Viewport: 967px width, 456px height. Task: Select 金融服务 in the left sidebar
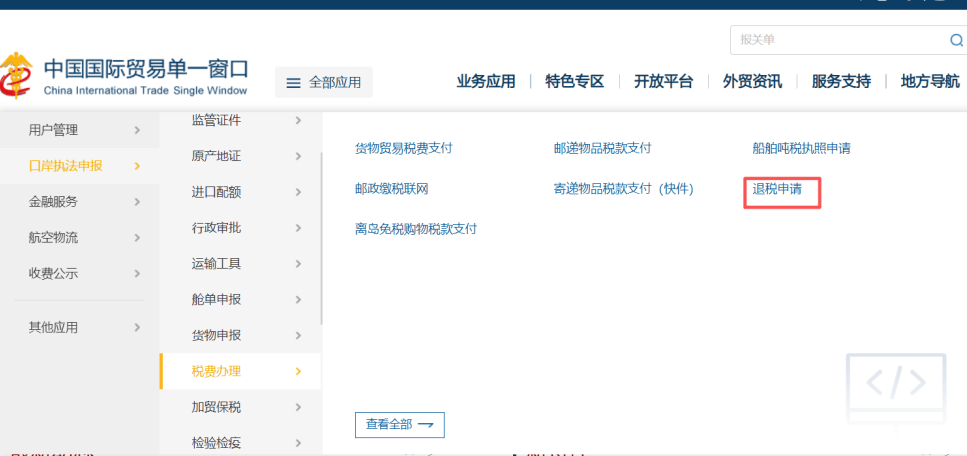(x=80, y=202)
